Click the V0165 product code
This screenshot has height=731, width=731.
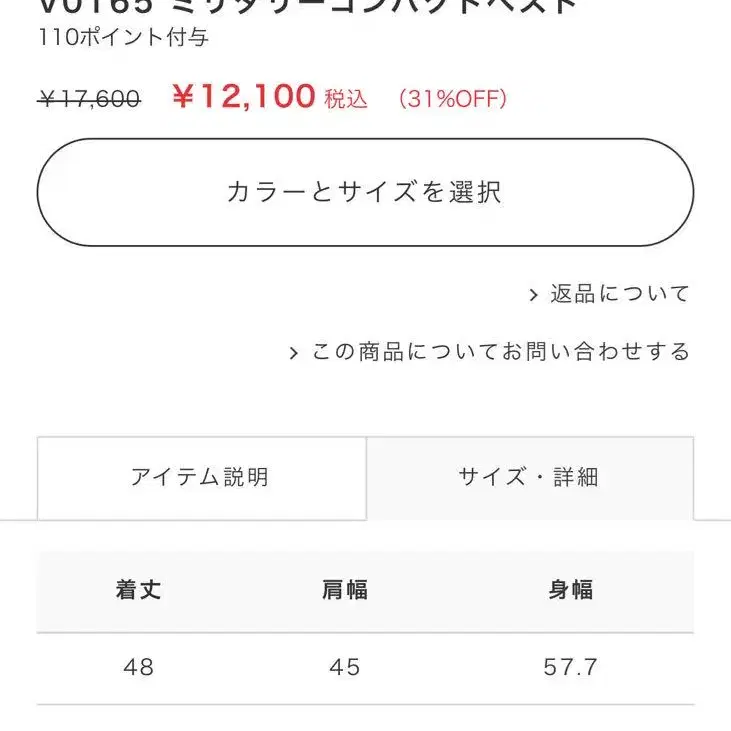tap(96, 6)
